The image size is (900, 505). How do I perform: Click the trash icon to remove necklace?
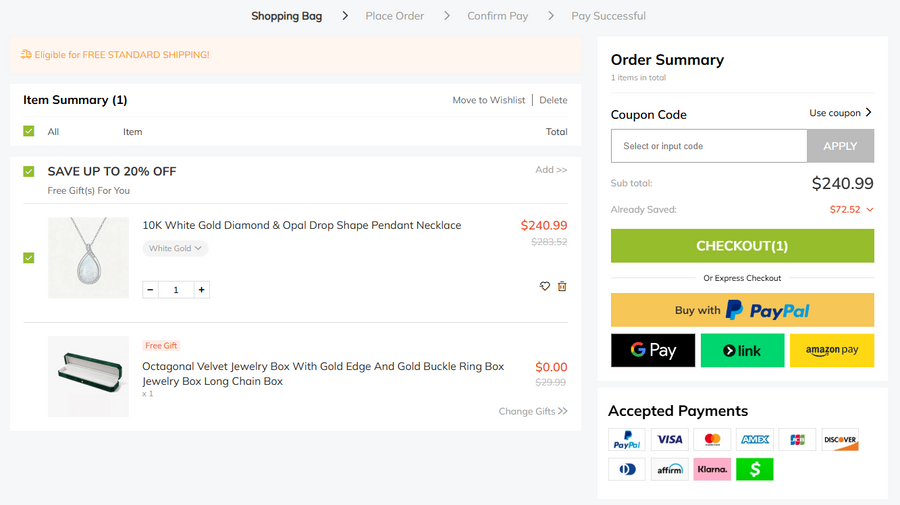click(x=562, y=286)
